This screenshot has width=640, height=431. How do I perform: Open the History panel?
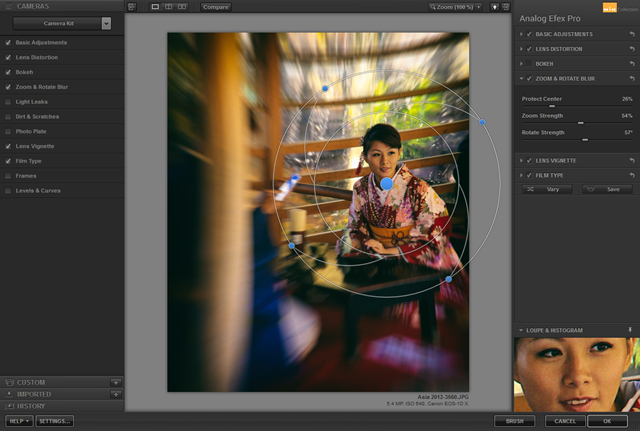[x=30, y=406]
